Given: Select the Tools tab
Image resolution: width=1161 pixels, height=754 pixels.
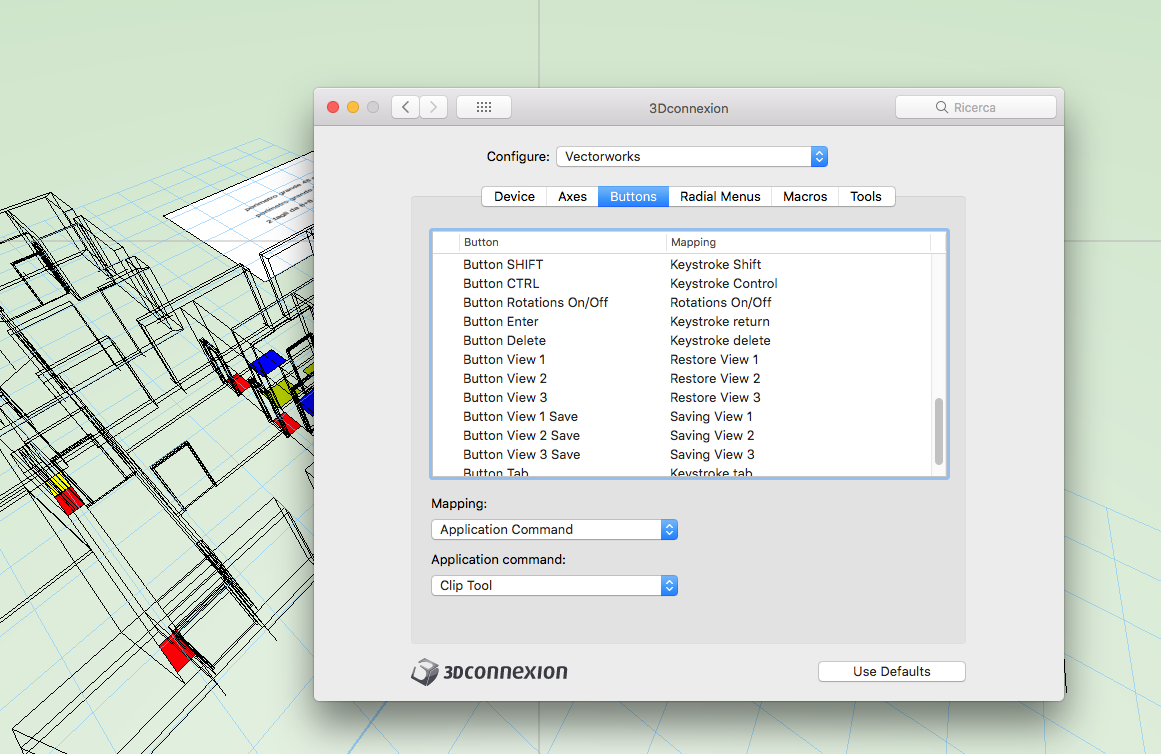Looking at the screenshot, I should tap(866, 196).
